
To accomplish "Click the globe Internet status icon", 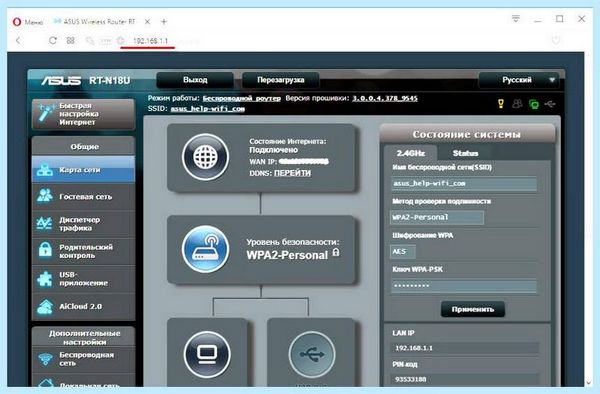I will 205,157.
